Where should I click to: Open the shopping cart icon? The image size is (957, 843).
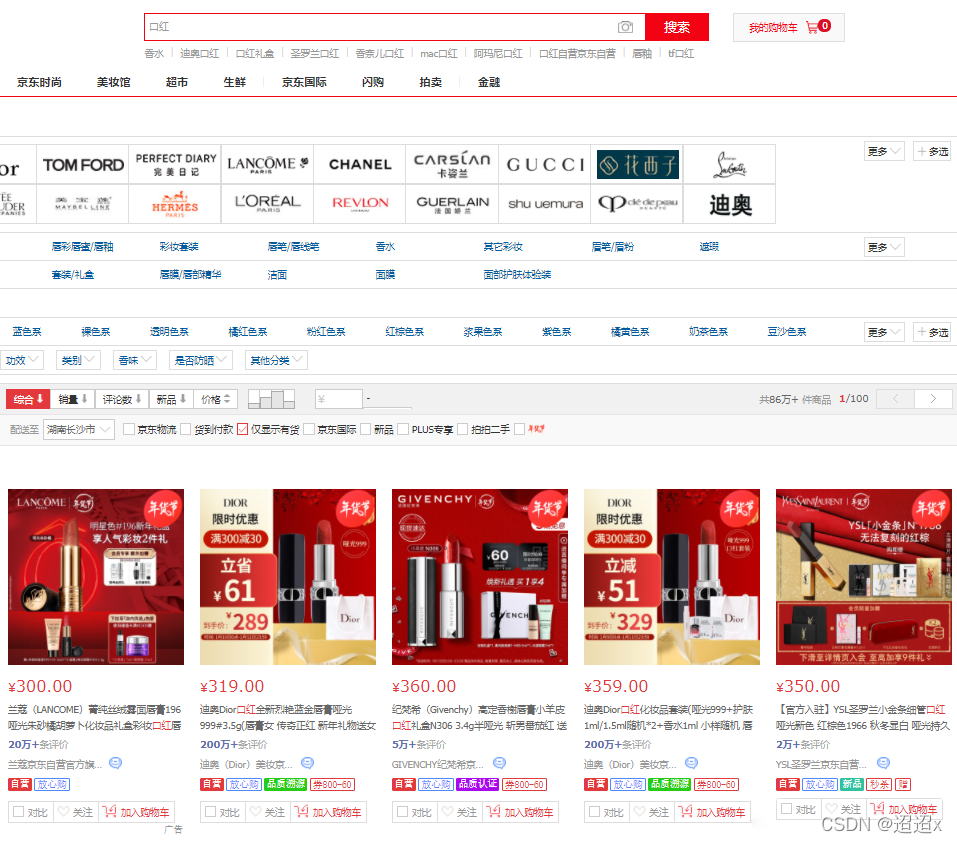coord(812,27)
